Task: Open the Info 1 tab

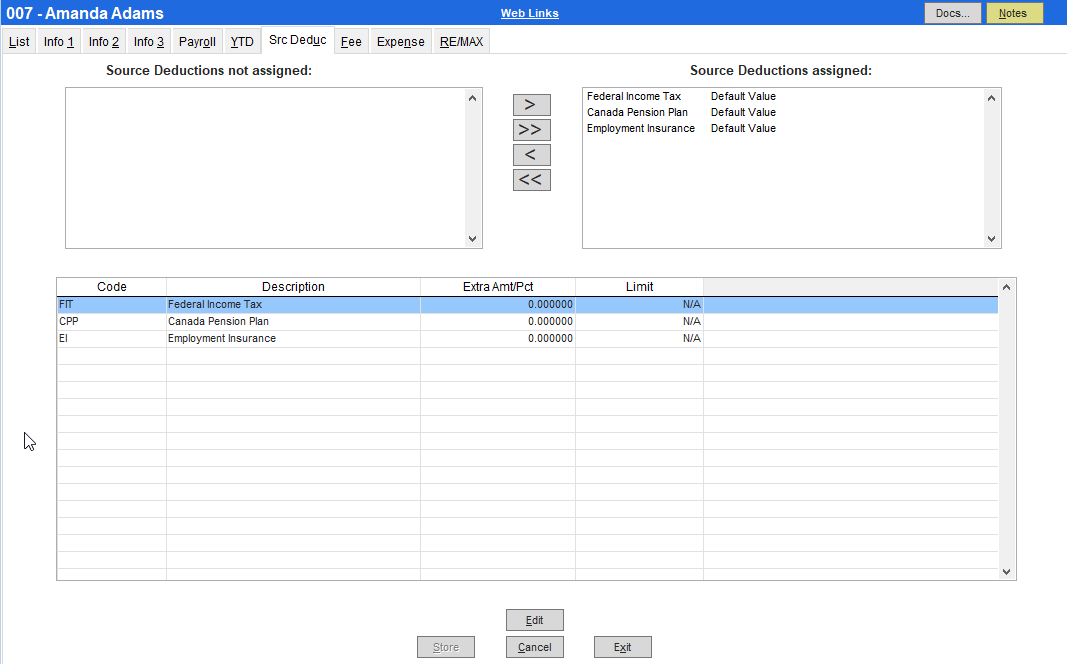Action: click(x=59, y=42)
